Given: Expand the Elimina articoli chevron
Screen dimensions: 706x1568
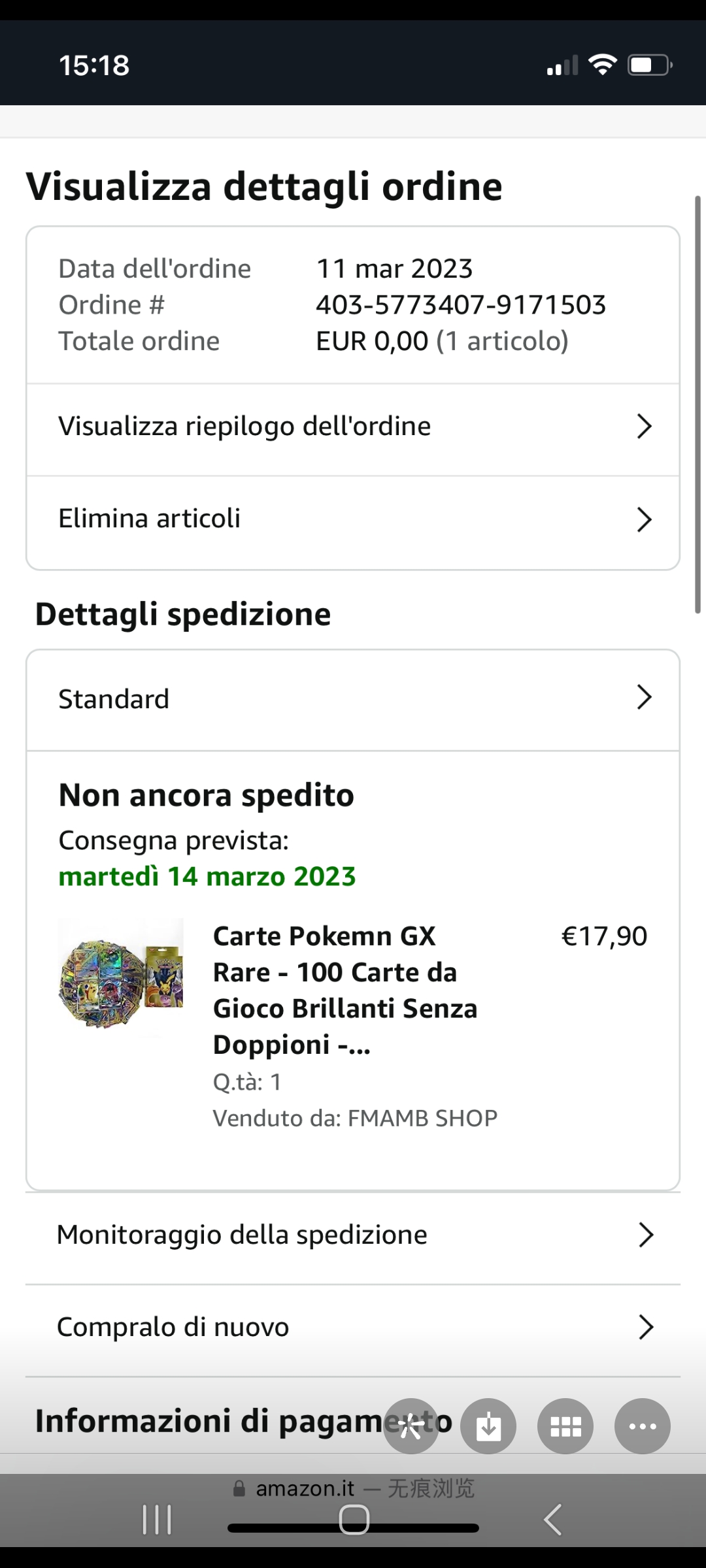Looking at the screenshot, I should pos(644,519).
